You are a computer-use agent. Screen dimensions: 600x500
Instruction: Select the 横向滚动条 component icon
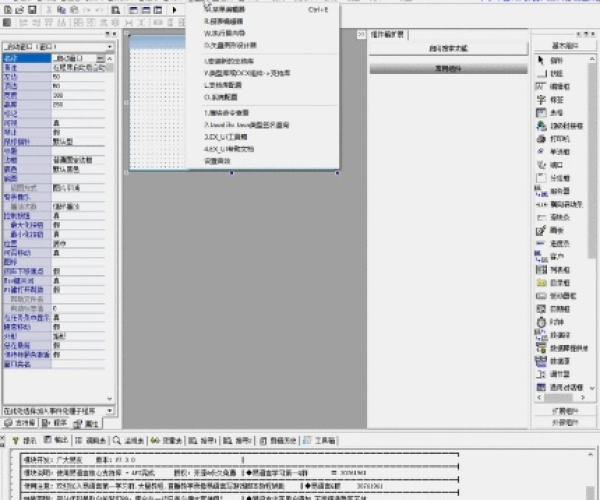(x=541, y=204)
